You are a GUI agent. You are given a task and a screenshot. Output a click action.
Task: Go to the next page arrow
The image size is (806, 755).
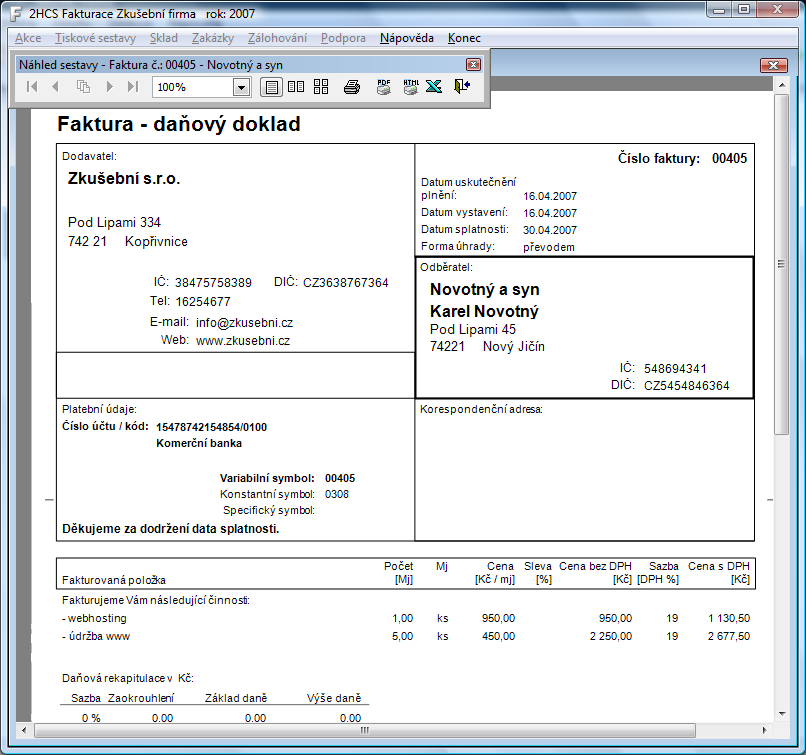click(x=109, y=87)
